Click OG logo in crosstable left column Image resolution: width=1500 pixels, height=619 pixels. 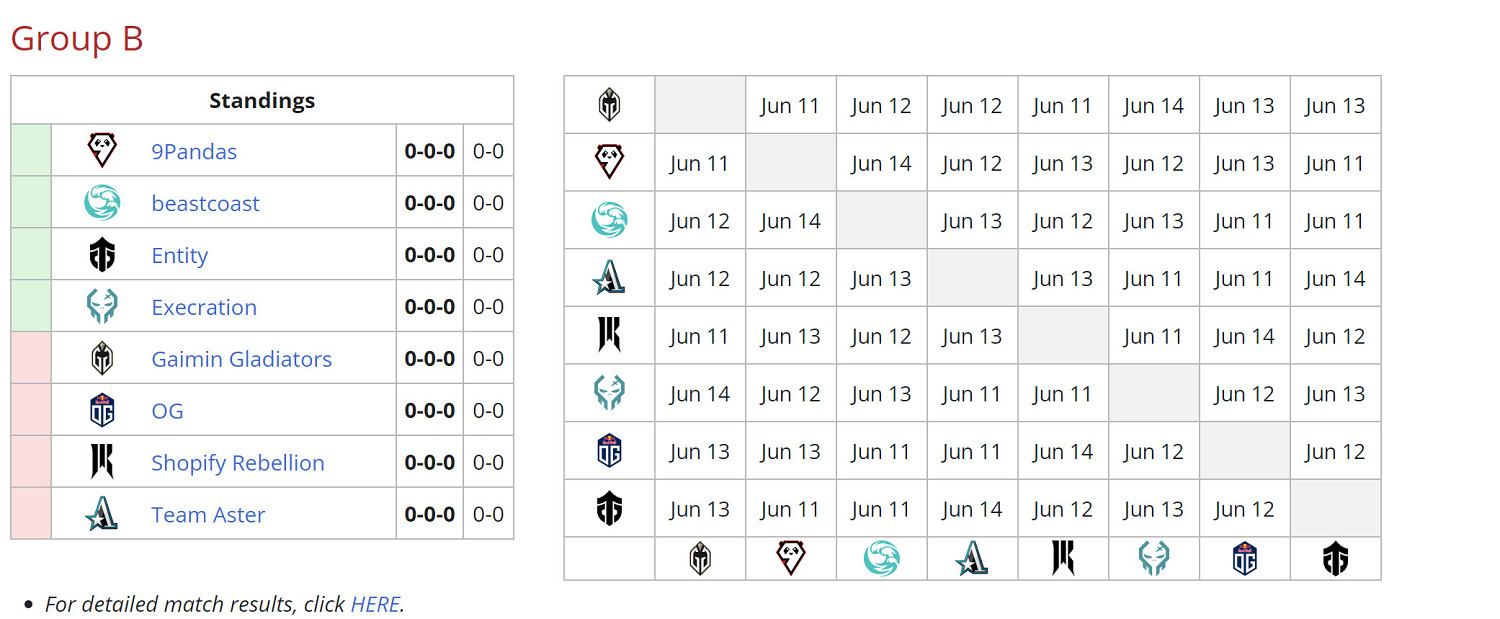point(609,451)
